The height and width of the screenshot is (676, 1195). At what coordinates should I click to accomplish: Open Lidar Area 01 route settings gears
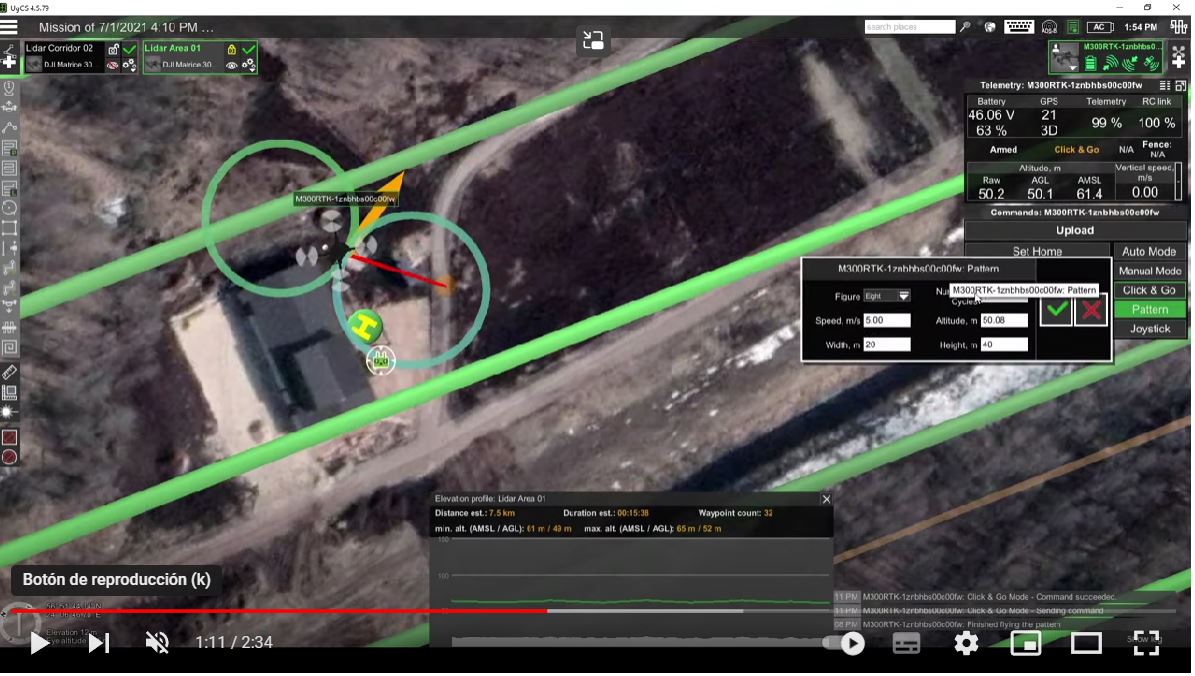[x=248, y=66]
